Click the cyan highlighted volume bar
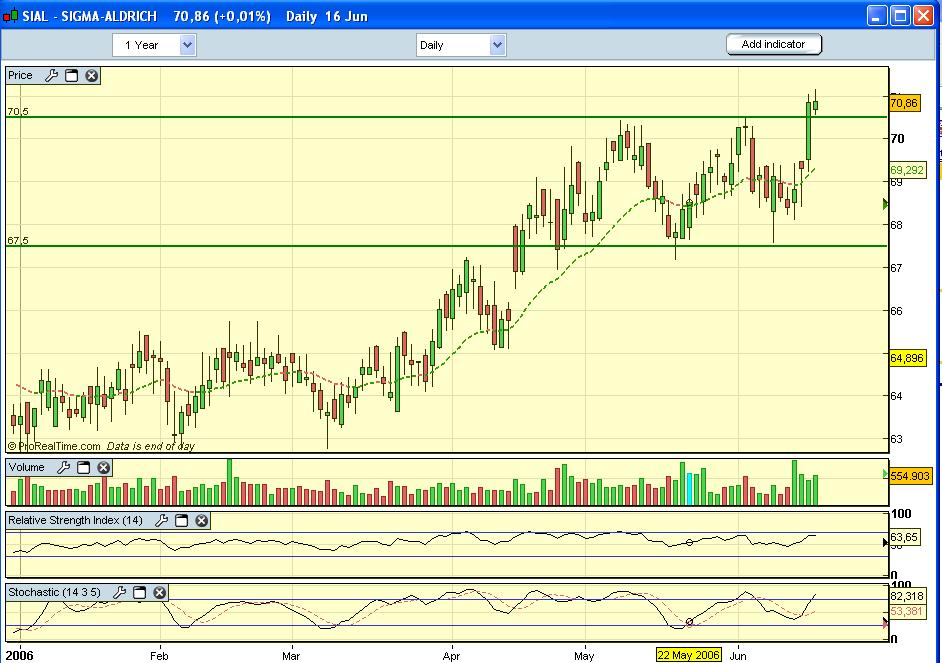Image resolution: width=942 pixels, height=663 pixels. point(689,489)
